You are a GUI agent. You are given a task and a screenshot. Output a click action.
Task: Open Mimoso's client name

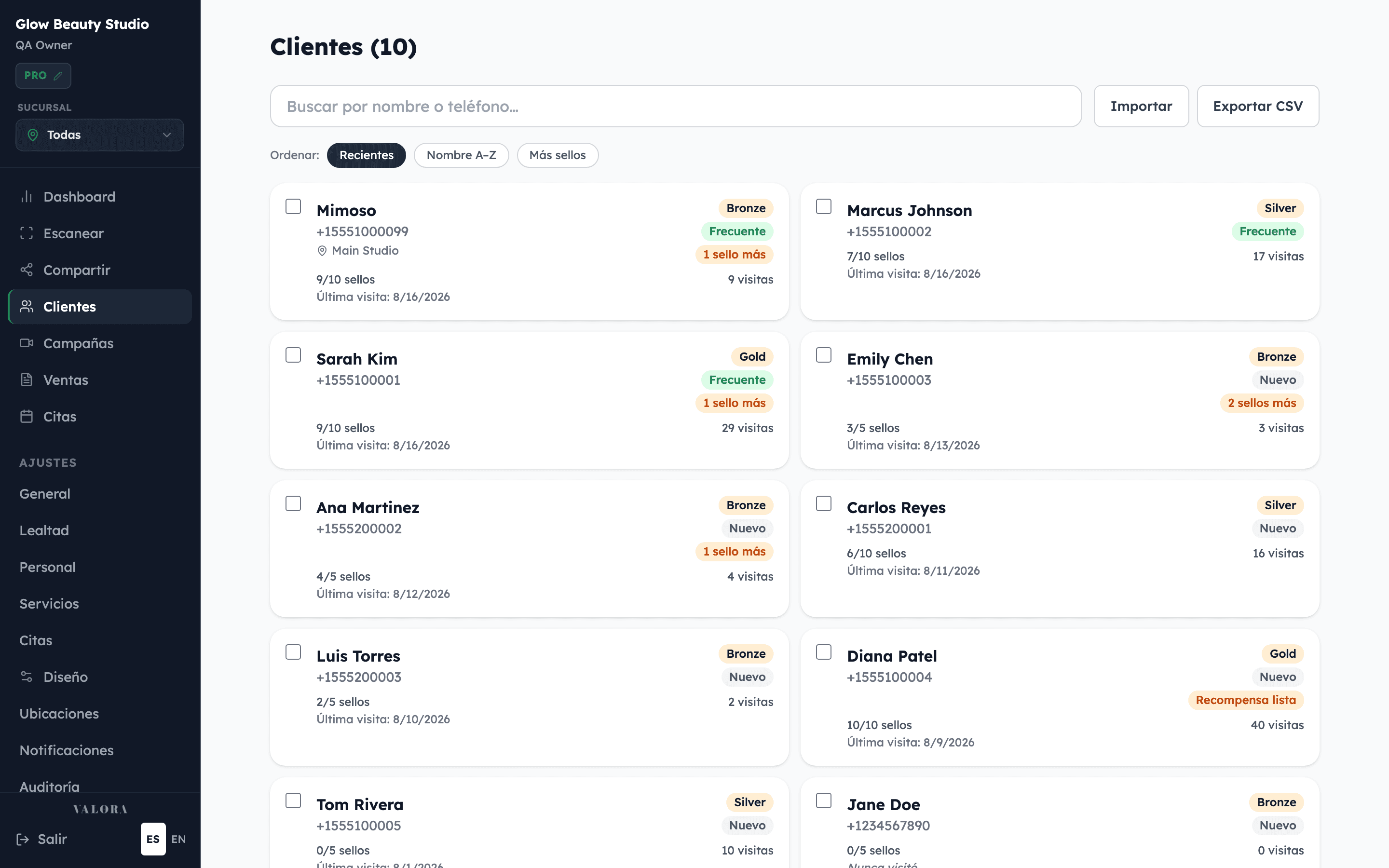[x=346, y=211]
